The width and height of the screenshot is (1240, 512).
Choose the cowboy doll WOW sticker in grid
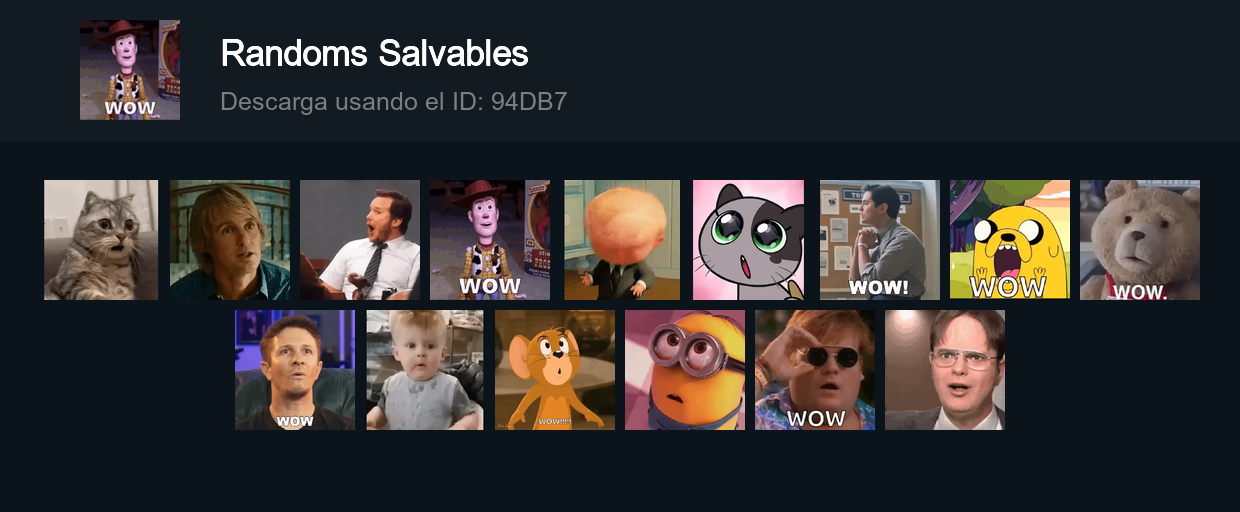490,240
